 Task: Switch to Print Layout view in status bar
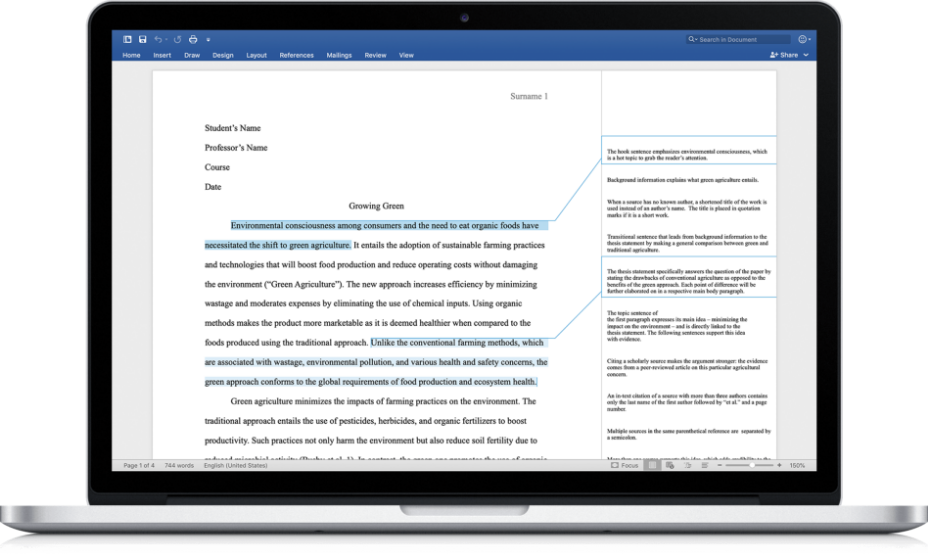coord(652,465)
